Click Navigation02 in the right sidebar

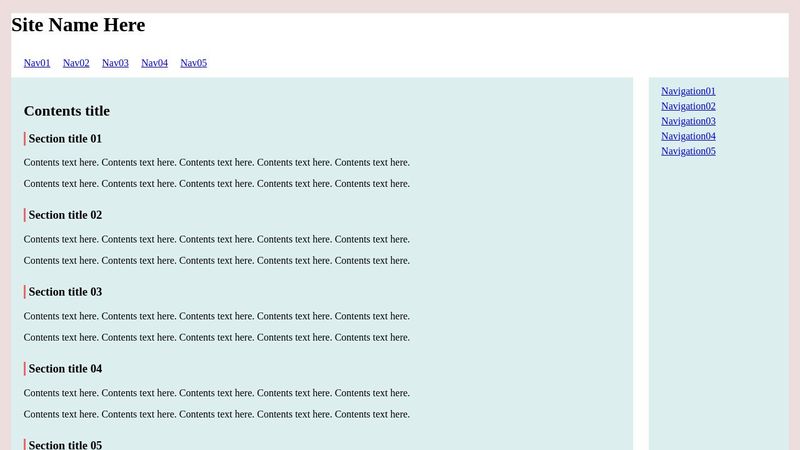click(688, 106)
